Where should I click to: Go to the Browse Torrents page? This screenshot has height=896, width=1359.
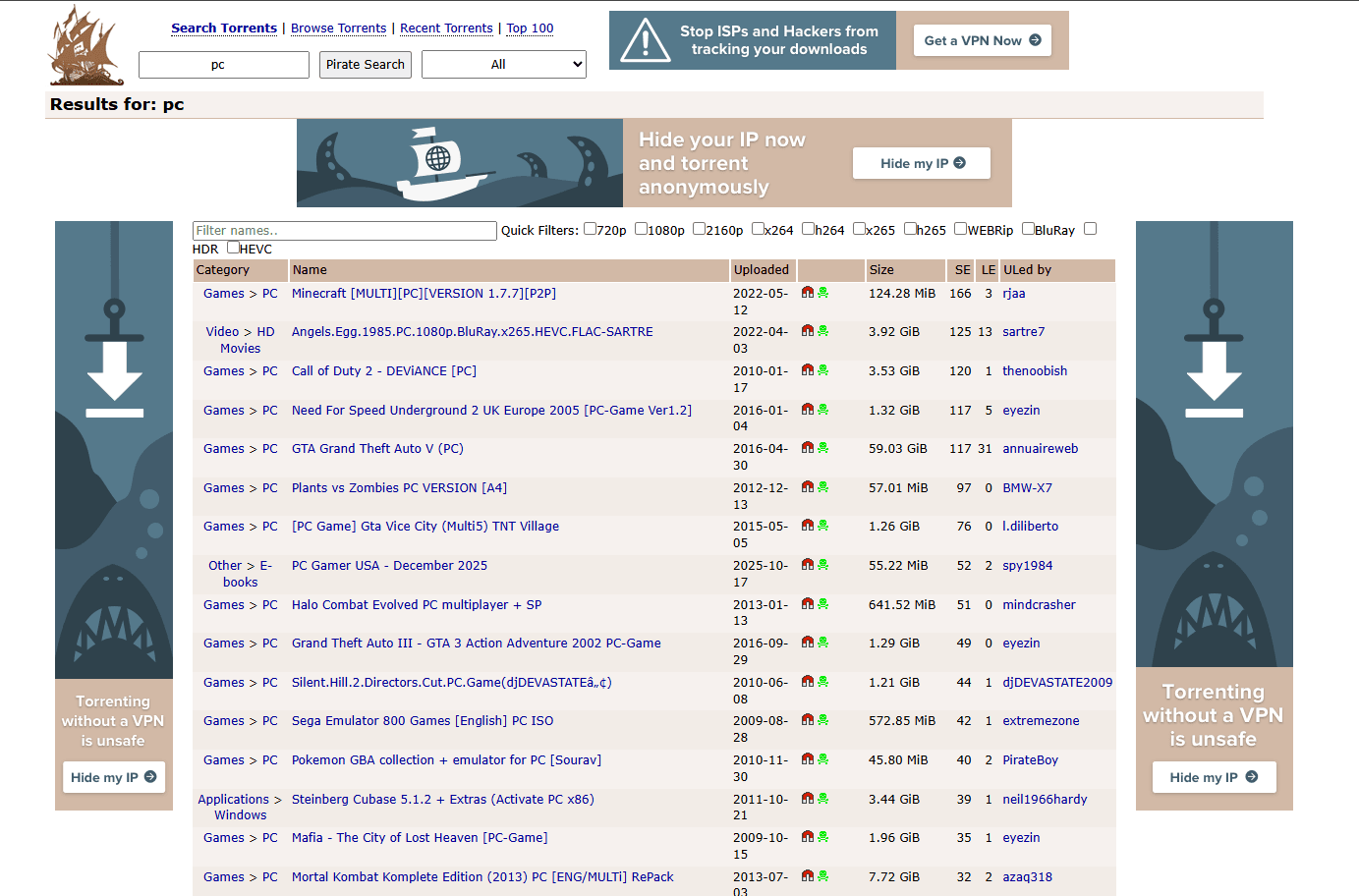click(338, 28)
